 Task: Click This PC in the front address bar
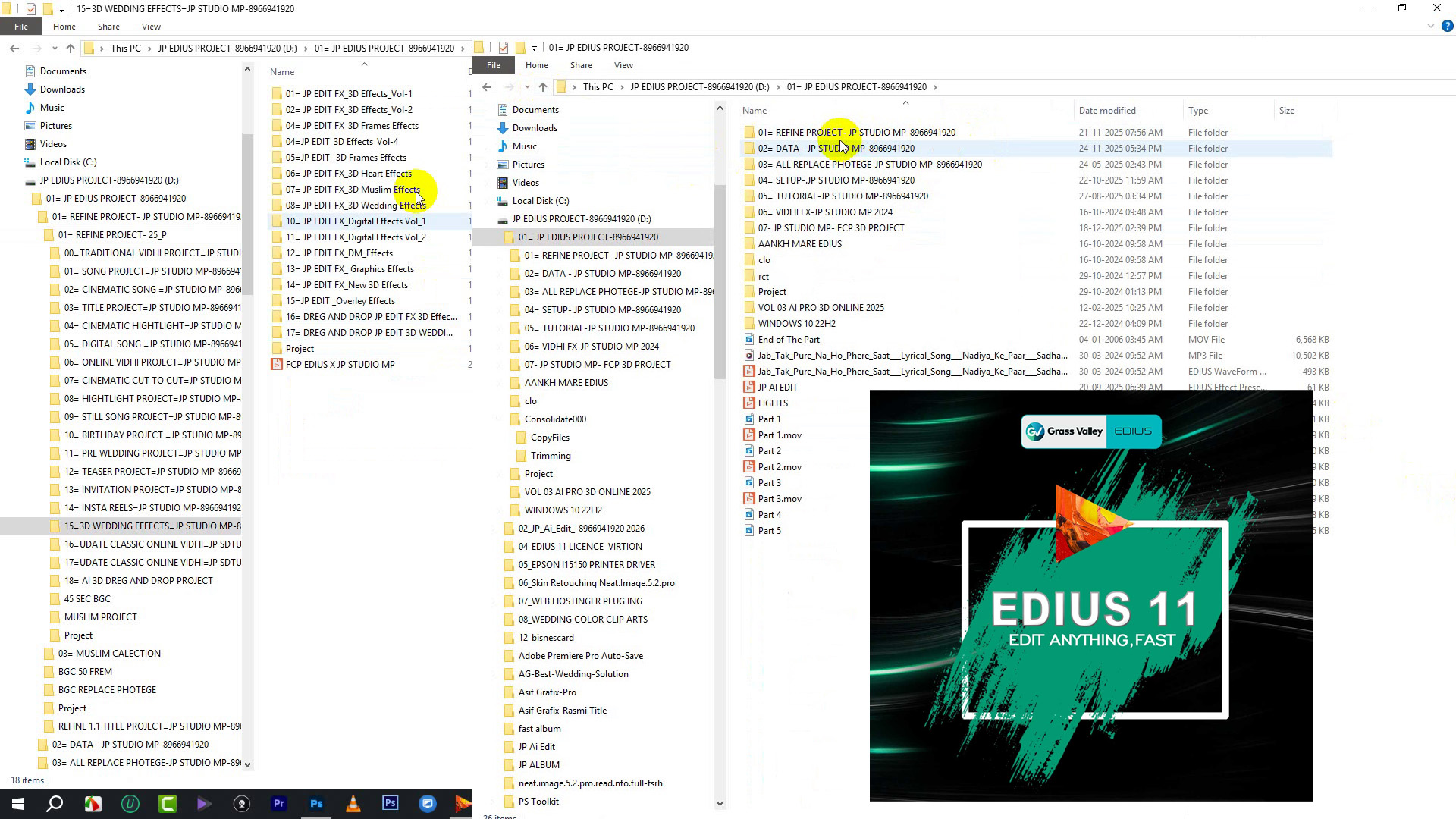pos(598,87)
